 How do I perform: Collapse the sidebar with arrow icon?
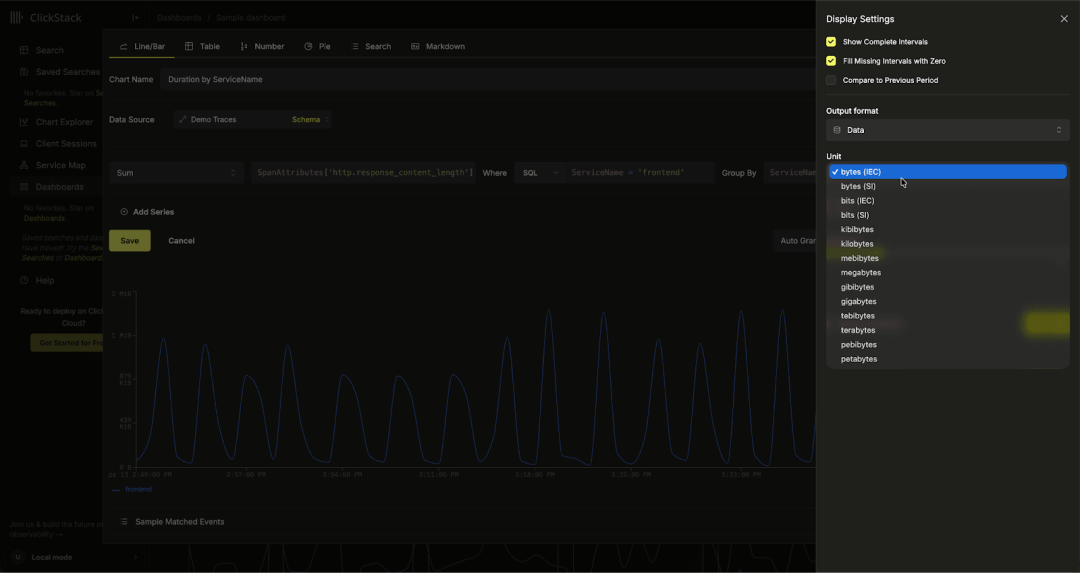pyautogui.click(x=136, y=18)
